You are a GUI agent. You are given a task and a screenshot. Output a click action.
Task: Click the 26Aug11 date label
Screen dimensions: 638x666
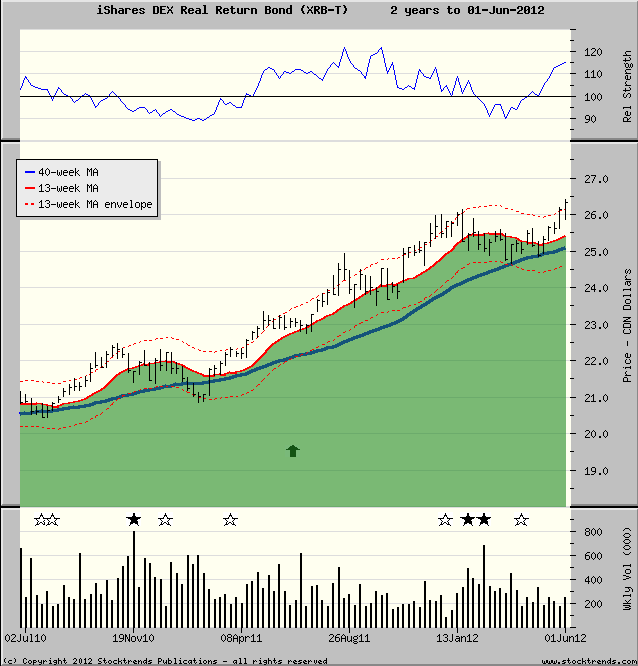click(x=349, y=638)
